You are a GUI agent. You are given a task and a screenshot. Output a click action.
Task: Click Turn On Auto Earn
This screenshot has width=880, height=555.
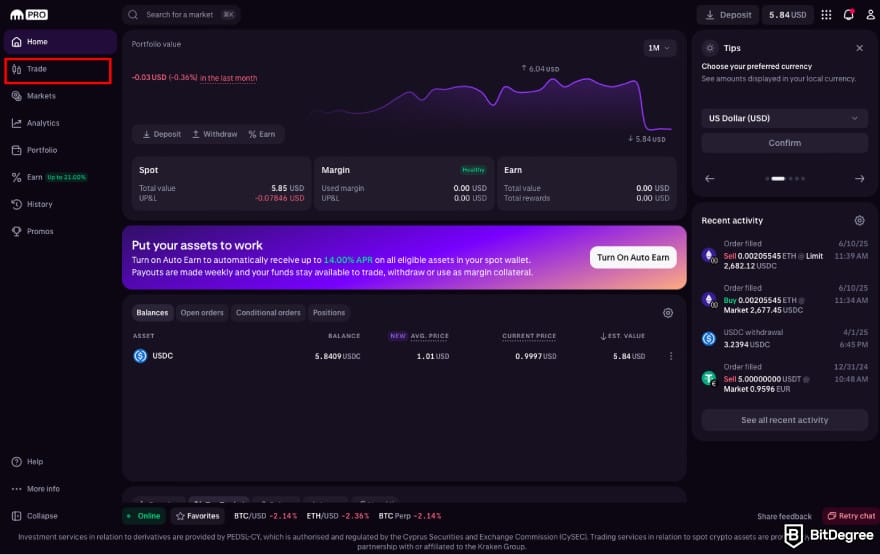click(x=633, y=258)
